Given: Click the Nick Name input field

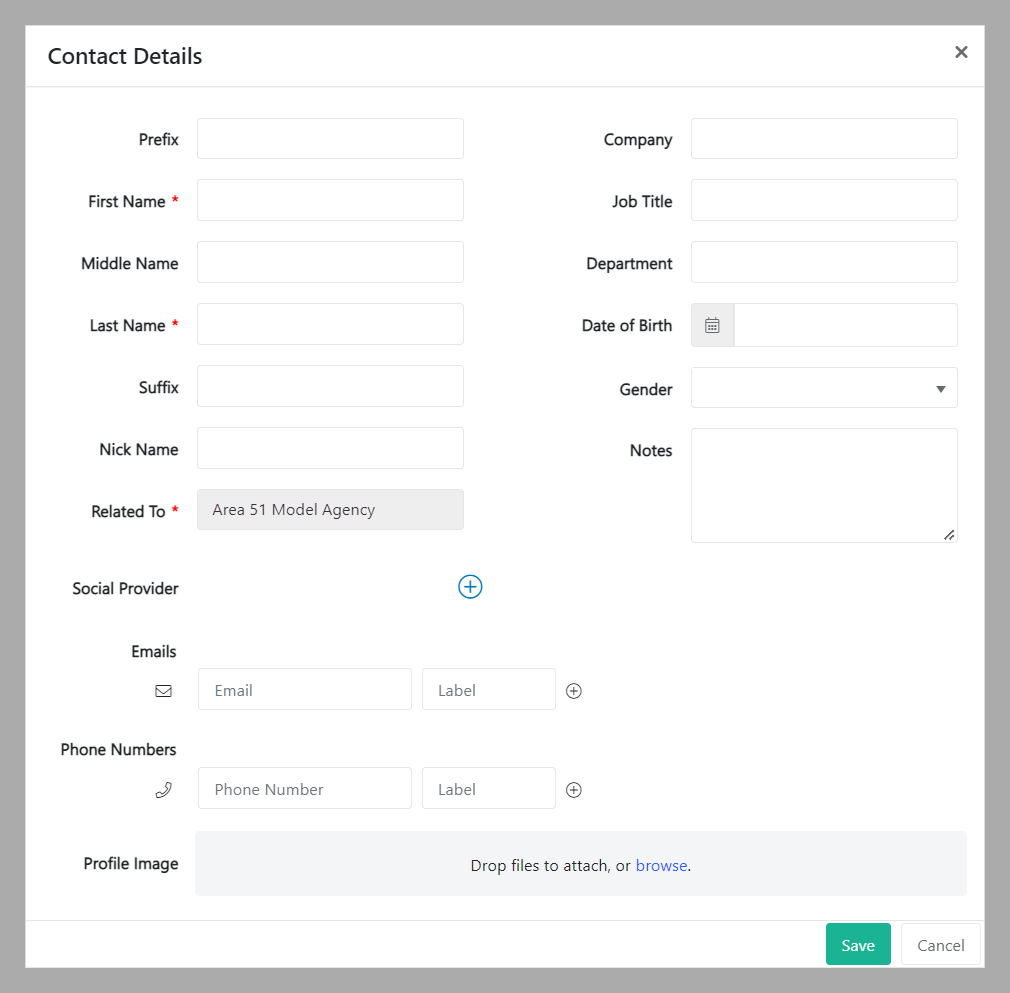Looking at the screenshot, I should click(x=330, y=448).
